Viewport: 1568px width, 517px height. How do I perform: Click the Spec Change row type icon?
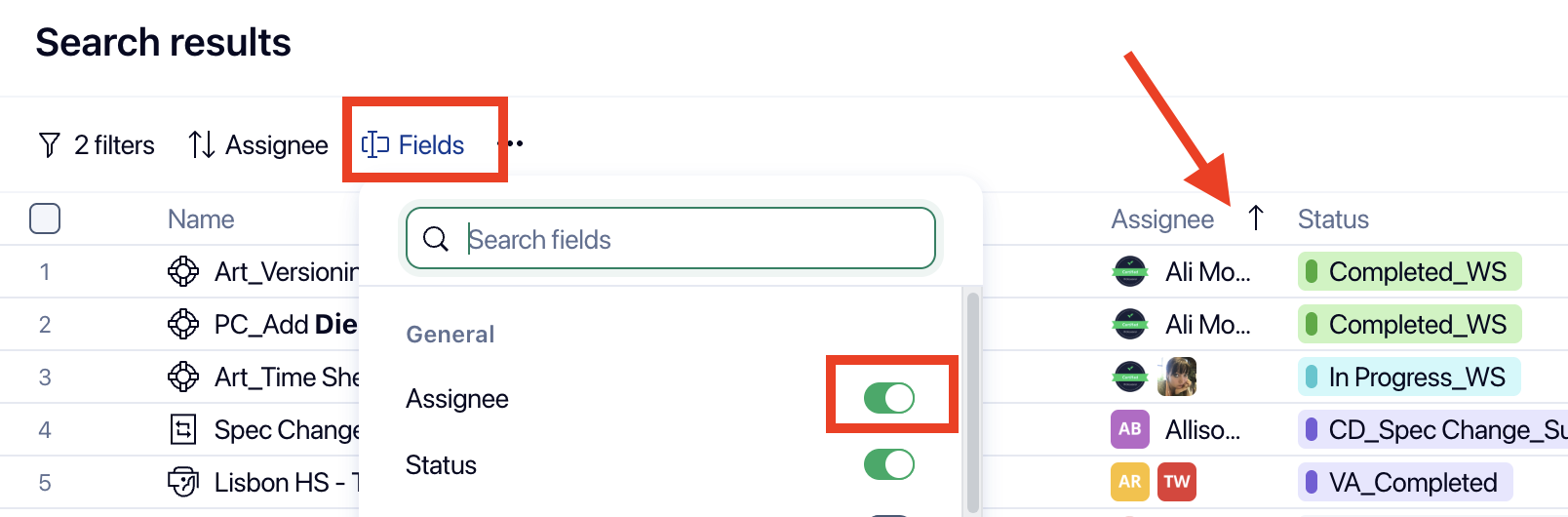(x=183, y=429)
